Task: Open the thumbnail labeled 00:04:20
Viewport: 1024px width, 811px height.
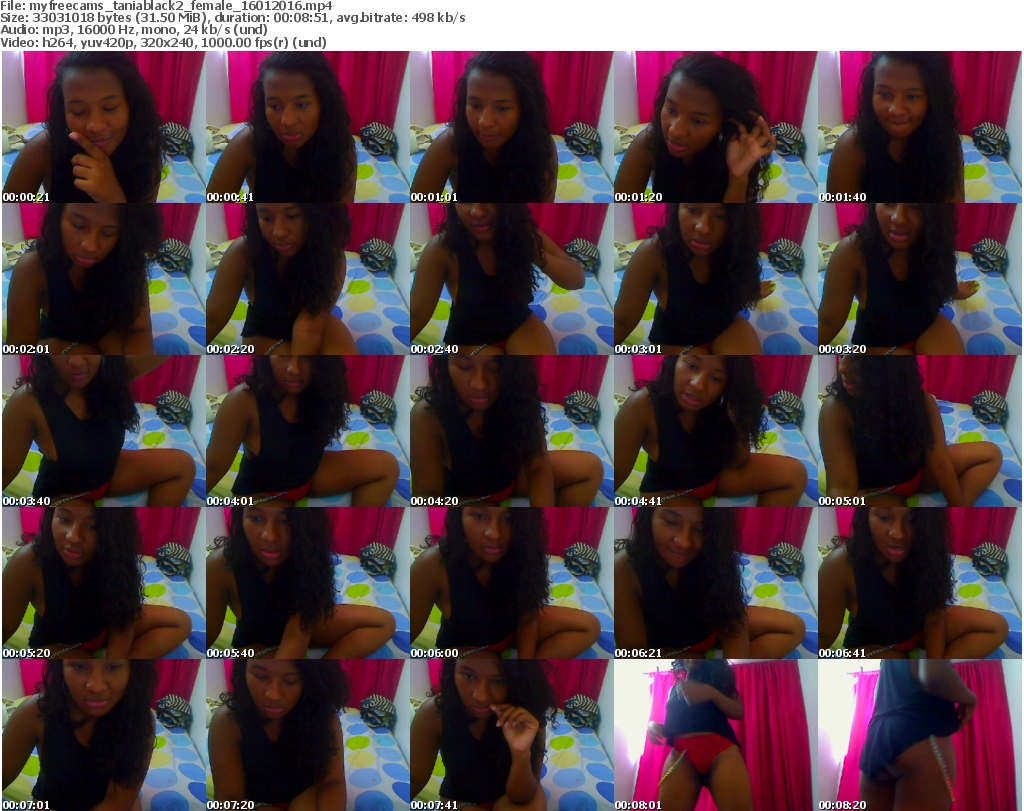Action: click(511, 431)
